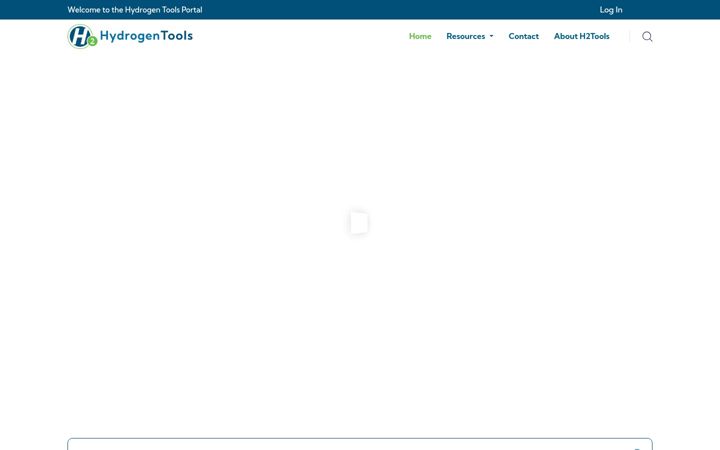
Task: Go to the Home page
Action: click(420, 36)
